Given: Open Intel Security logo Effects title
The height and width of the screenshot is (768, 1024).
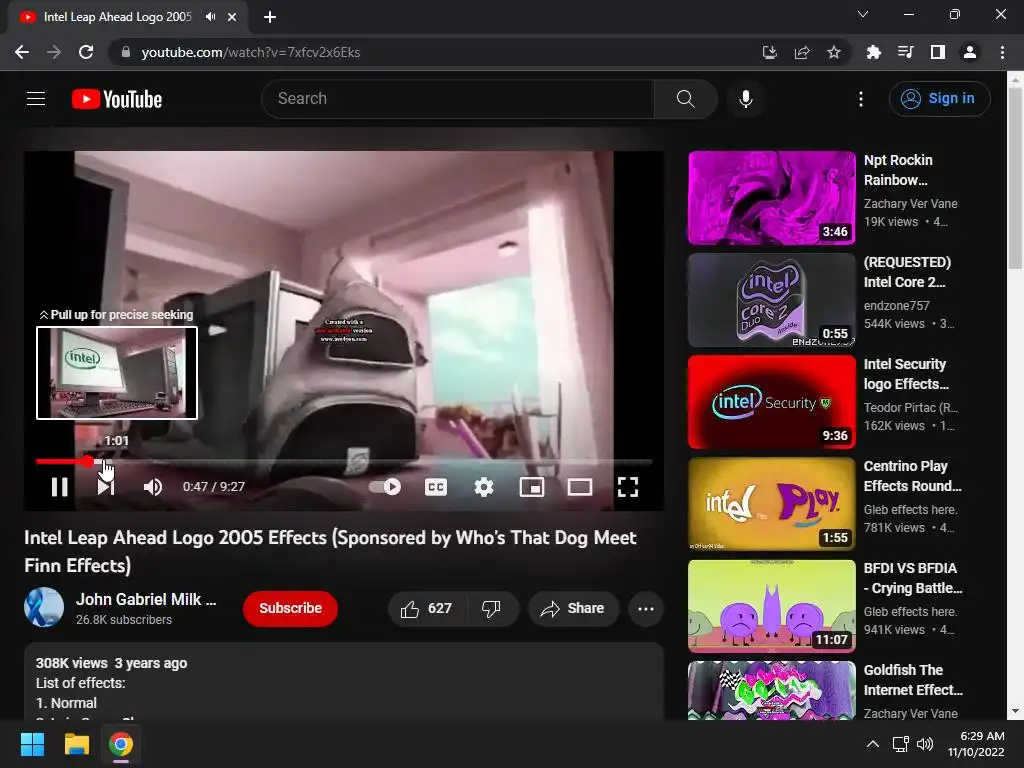Looking at the screenshot, I should [x=906, y=374].
